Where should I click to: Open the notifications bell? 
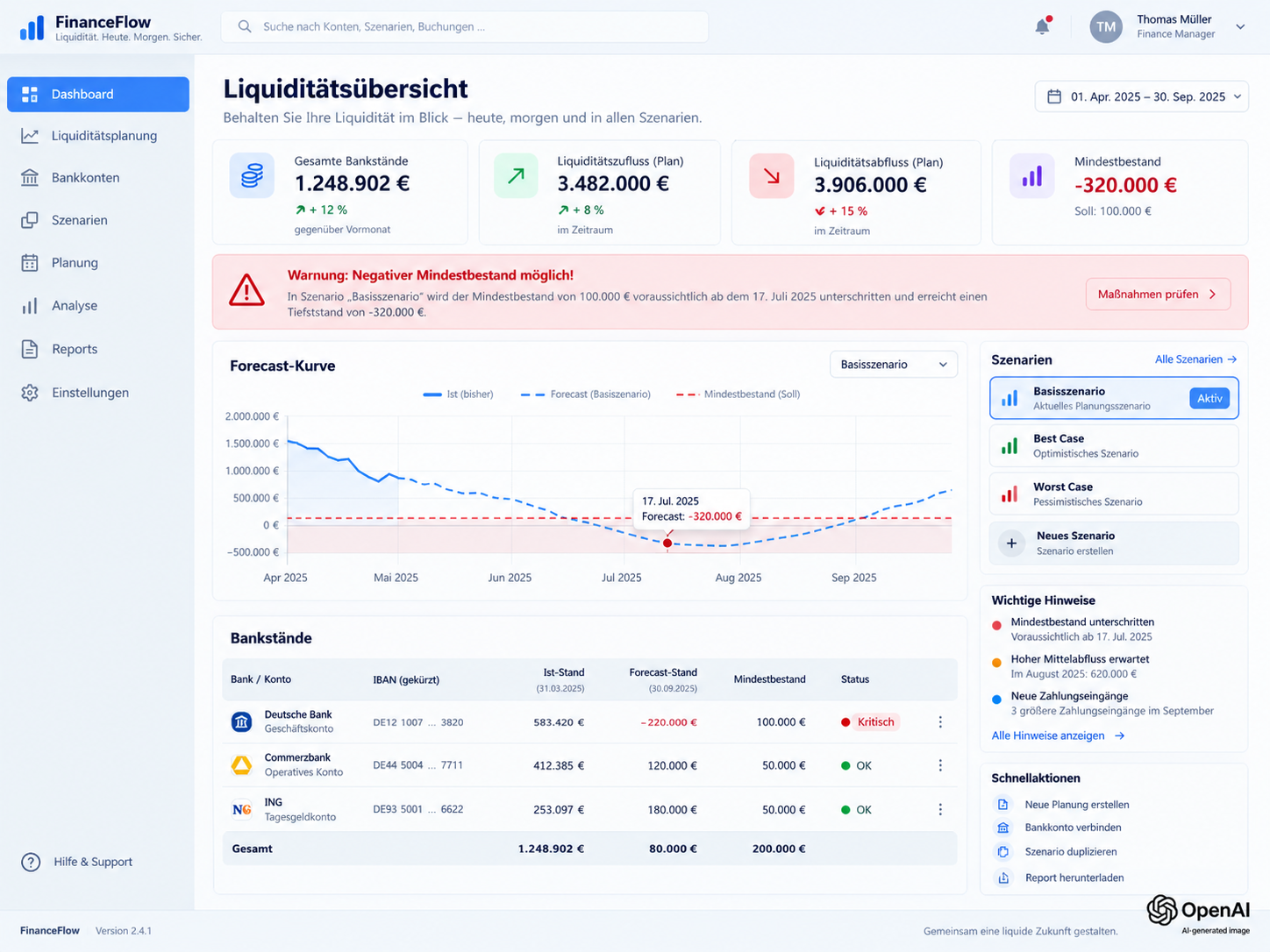click(1042, 26)
